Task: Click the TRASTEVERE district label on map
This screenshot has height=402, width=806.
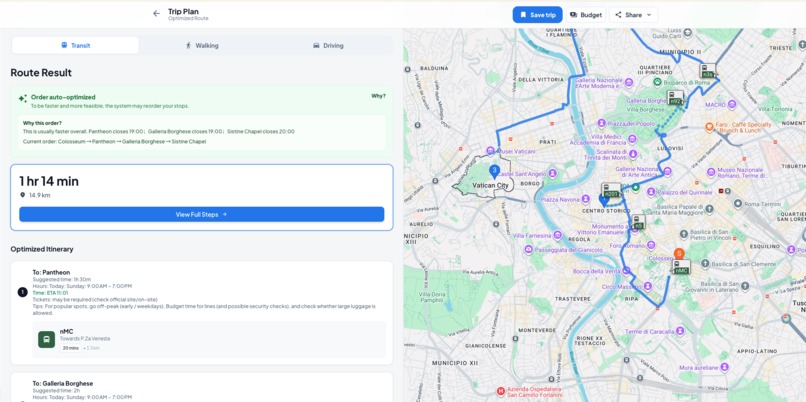Action: (573, 299)
